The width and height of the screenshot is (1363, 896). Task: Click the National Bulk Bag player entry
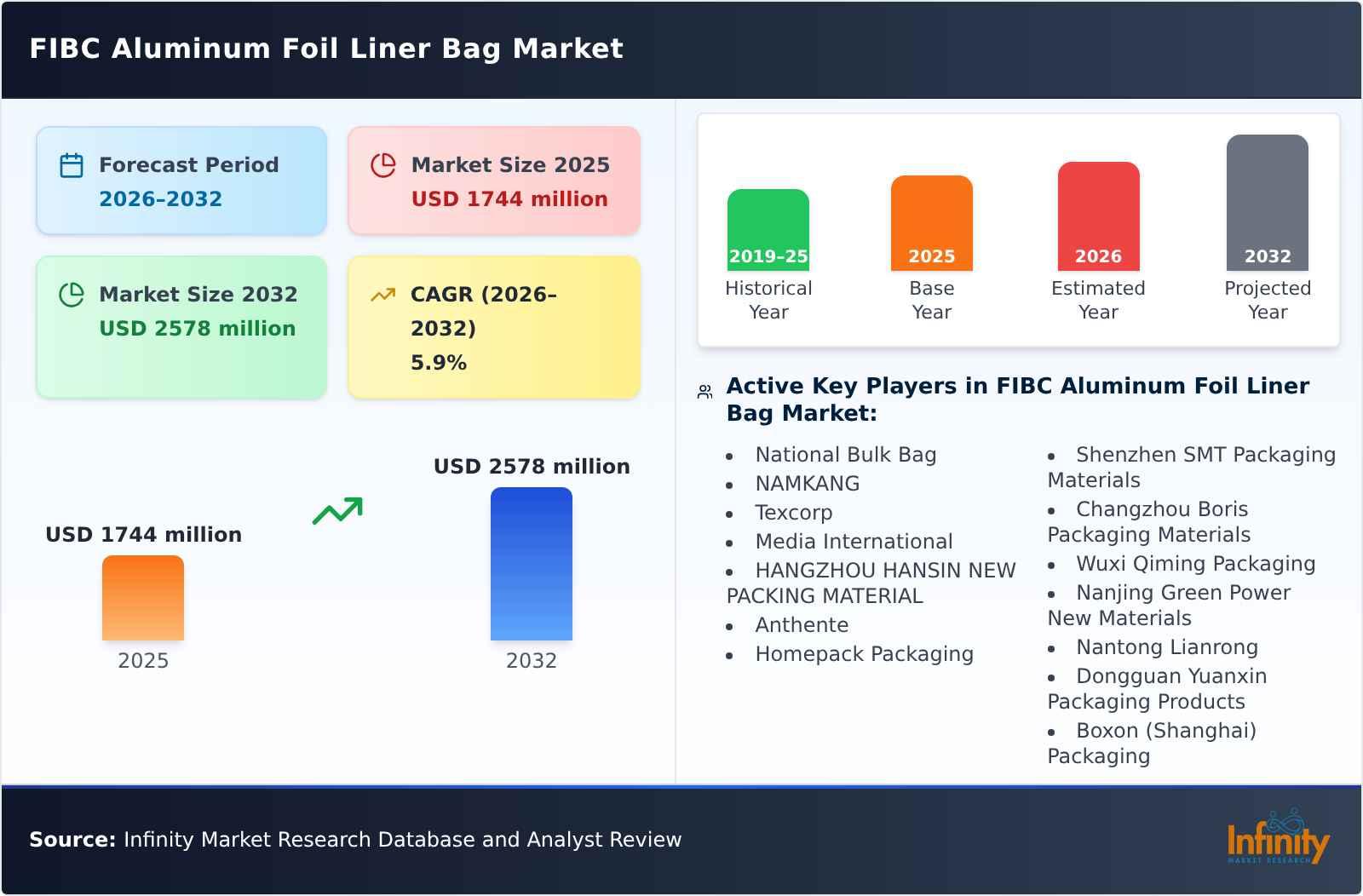846,454
